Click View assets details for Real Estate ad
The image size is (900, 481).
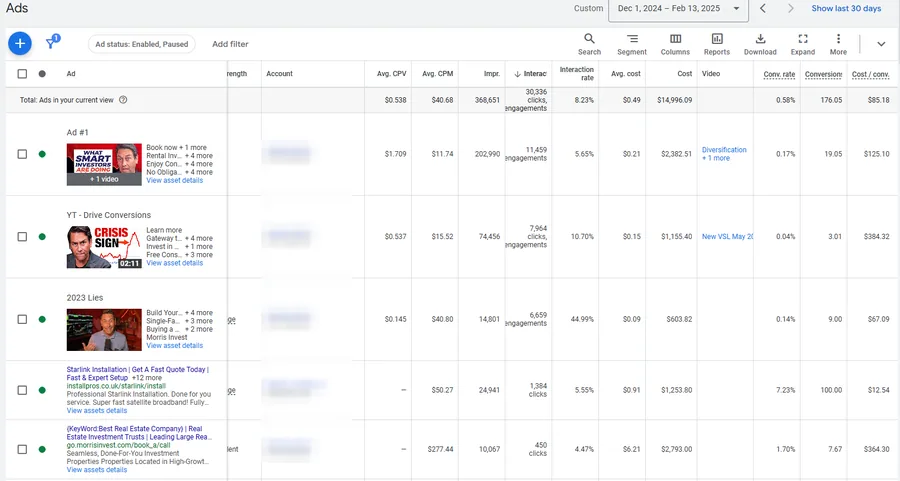pos(97,470)
